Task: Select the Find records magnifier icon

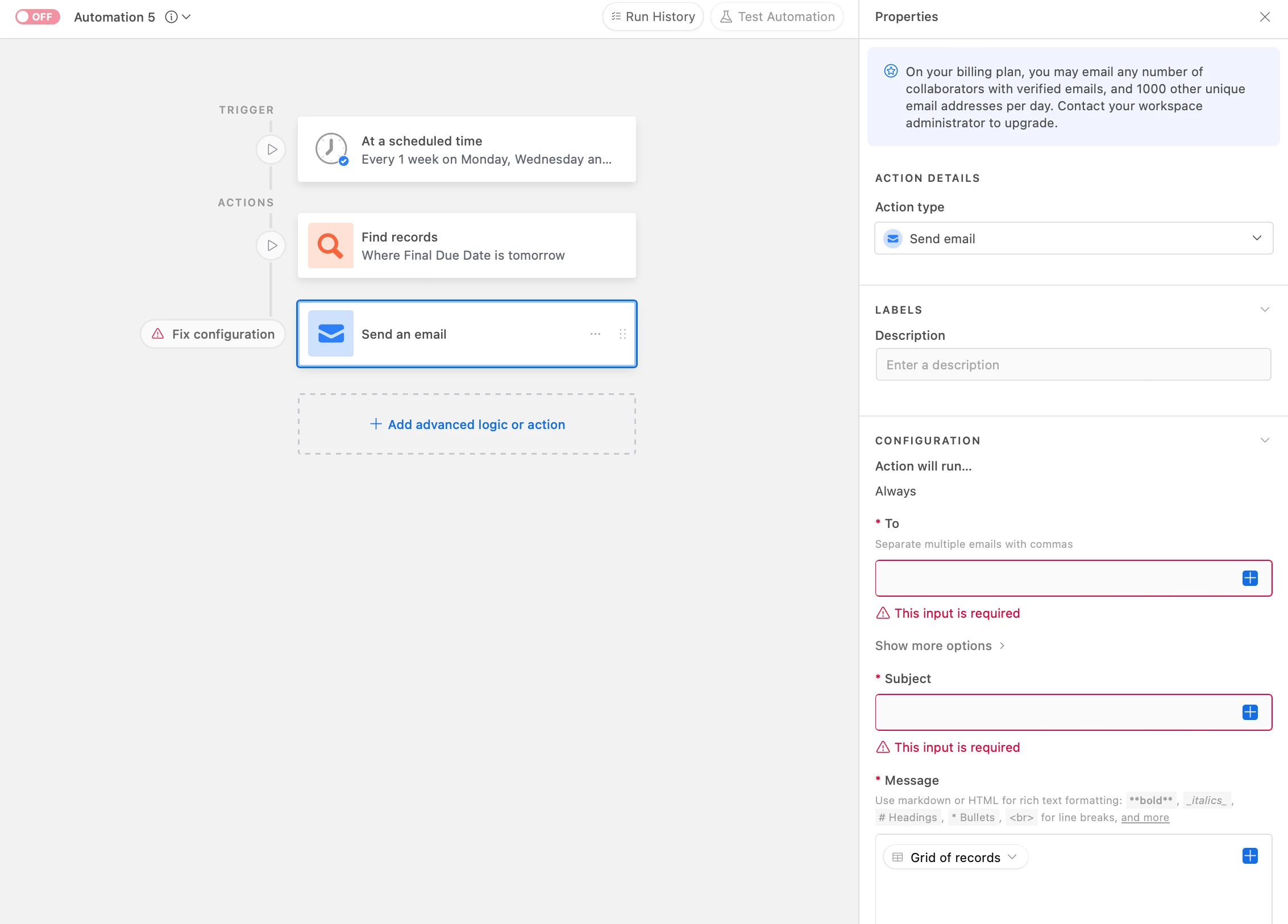Action: [x=330, y=245]
